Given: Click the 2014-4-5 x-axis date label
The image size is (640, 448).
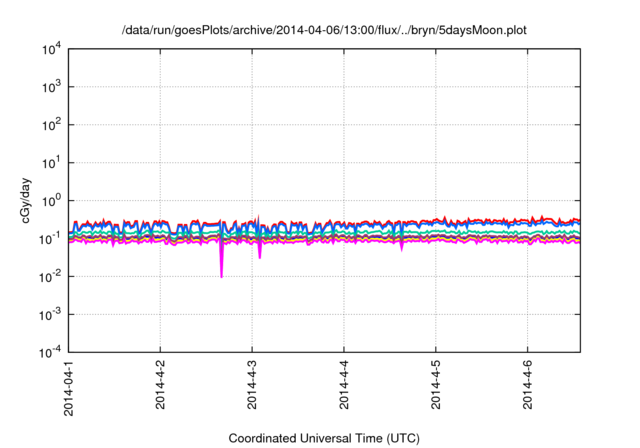Looking at the screenshot, I should click(x=436, y=384).
